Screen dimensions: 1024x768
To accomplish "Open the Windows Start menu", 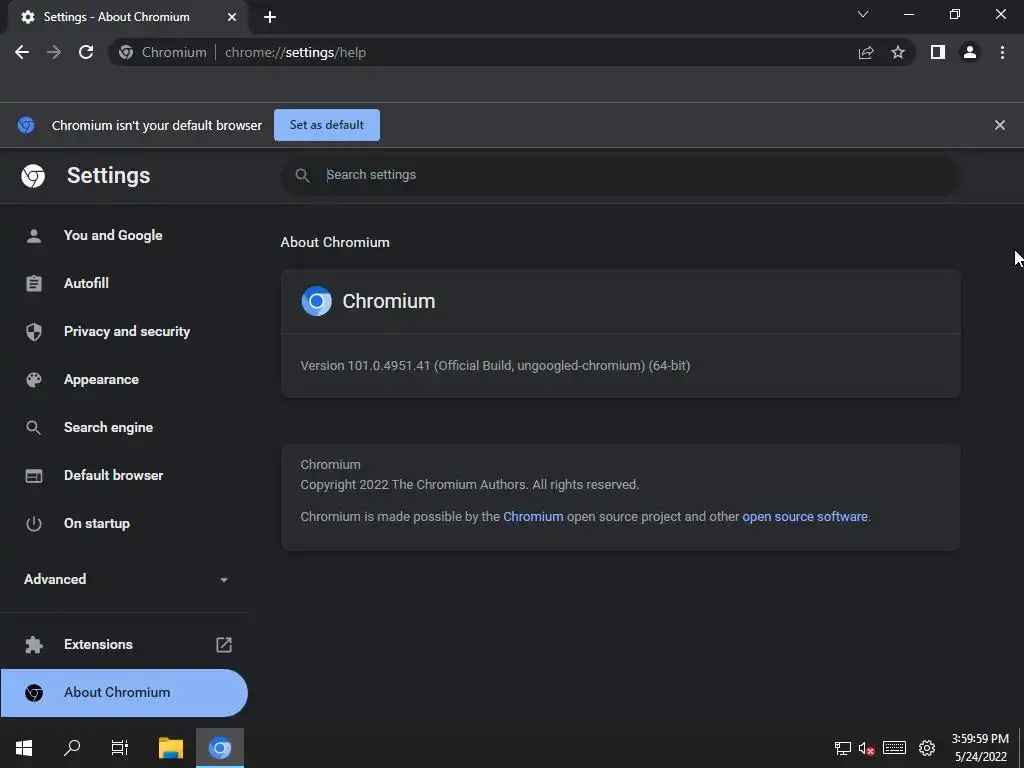I will click(x=24, y=748).
